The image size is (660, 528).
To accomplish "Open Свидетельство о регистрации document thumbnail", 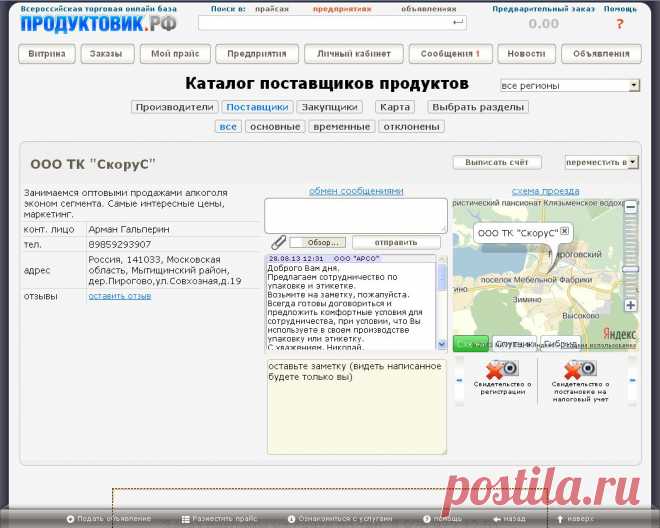I will 503,378.
